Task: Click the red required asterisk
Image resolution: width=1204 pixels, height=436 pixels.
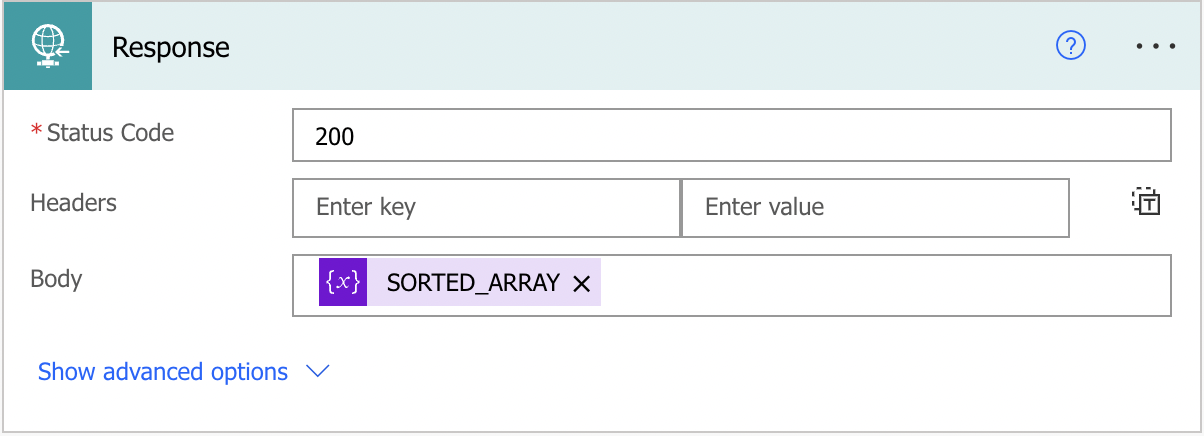Action: pos(37,133)
